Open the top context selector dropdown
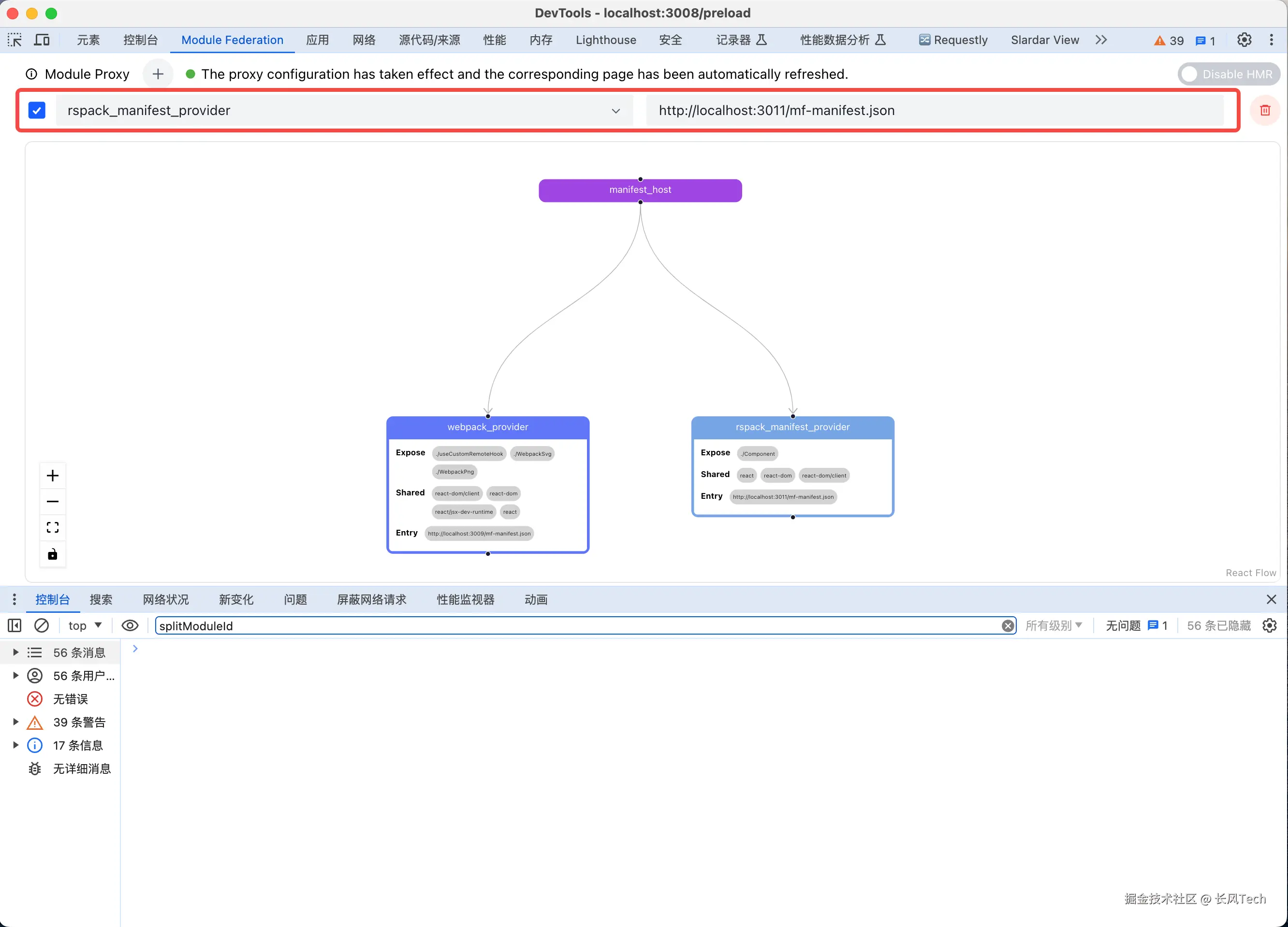The width and height of the screenshot is (1288, 927). [x=85, y=625]
